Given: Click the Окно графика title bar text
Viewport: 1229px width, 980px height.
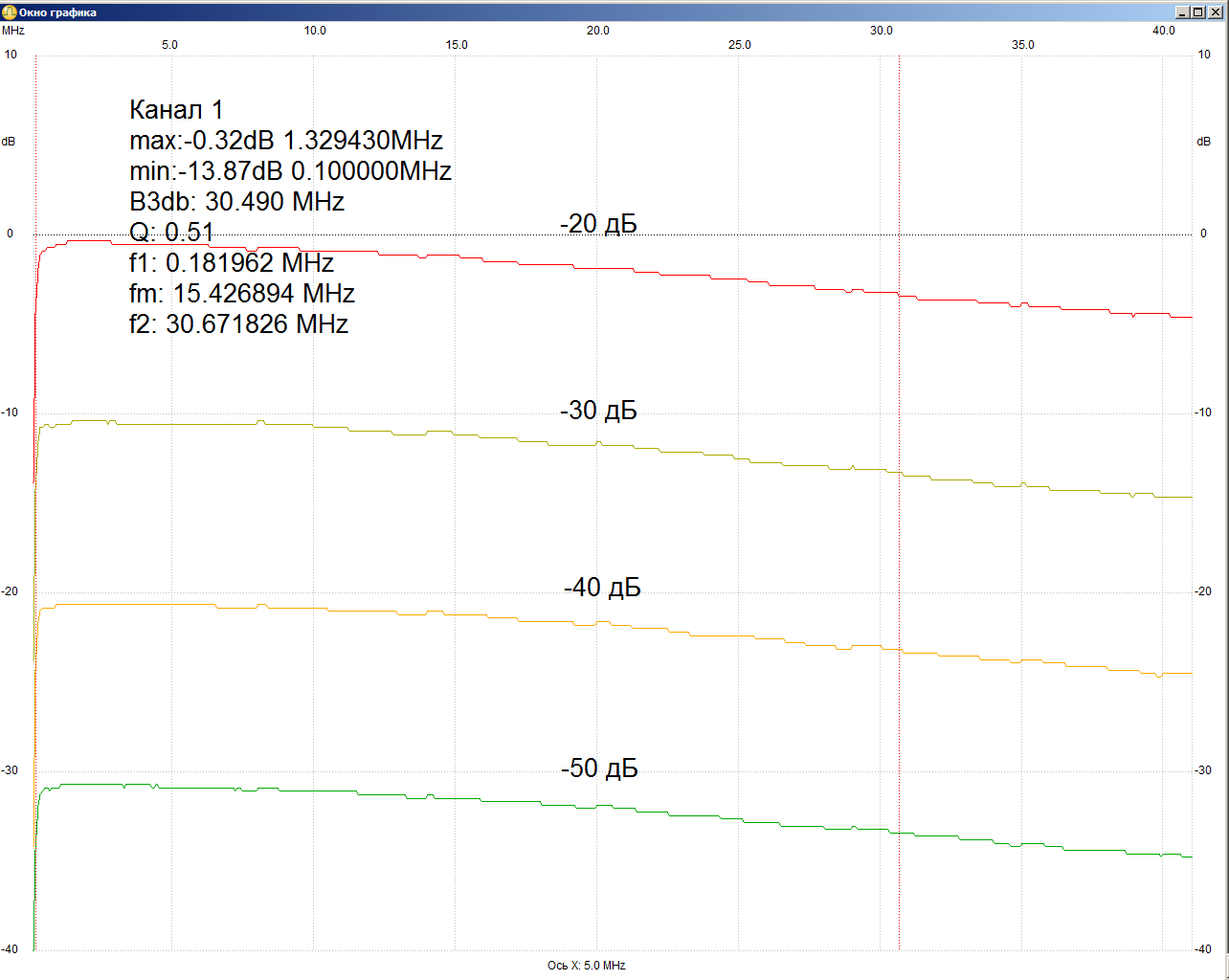Looking at the screenshot, I should click(x=57, y=12).
